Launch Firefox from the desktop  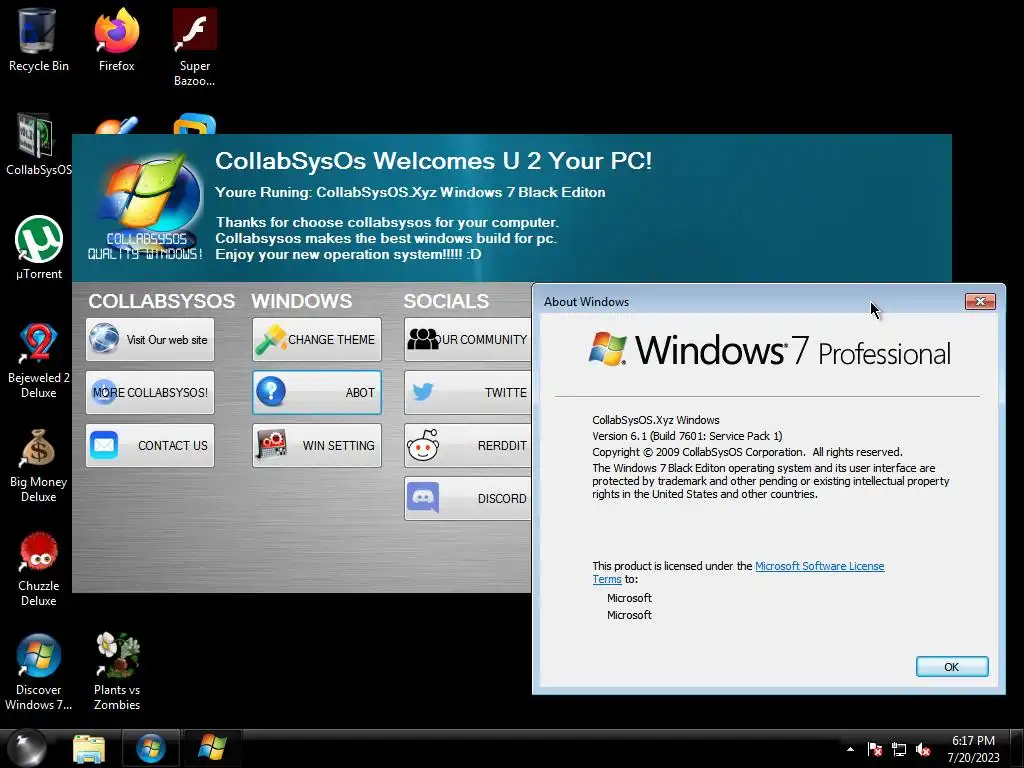pyautogui.click(x=116, y=40)
